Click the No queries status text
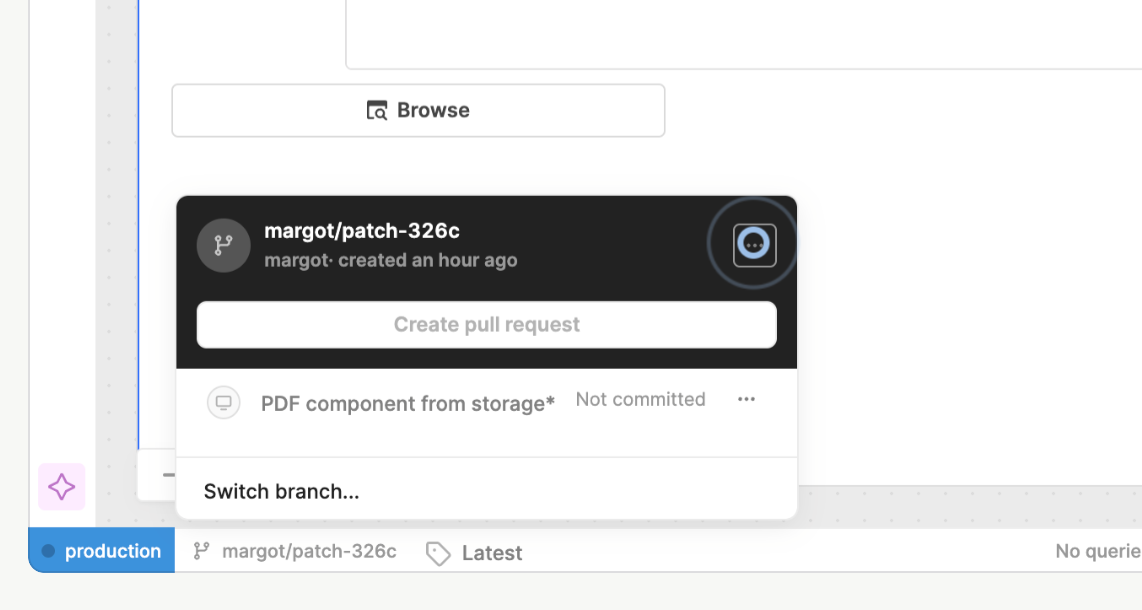Viewport: 1142px width, 610px height. pos(1098,551)
